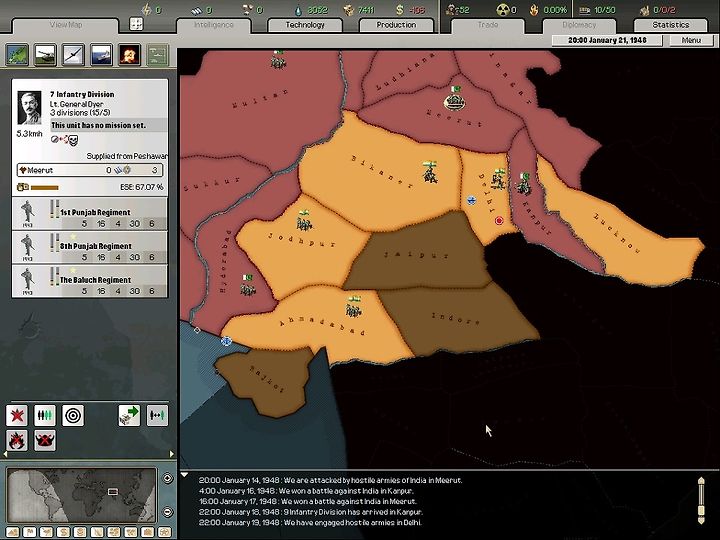Select the land units tank filter icon
The height and width of the screenshot is (540, 720).
click(45, 55)
